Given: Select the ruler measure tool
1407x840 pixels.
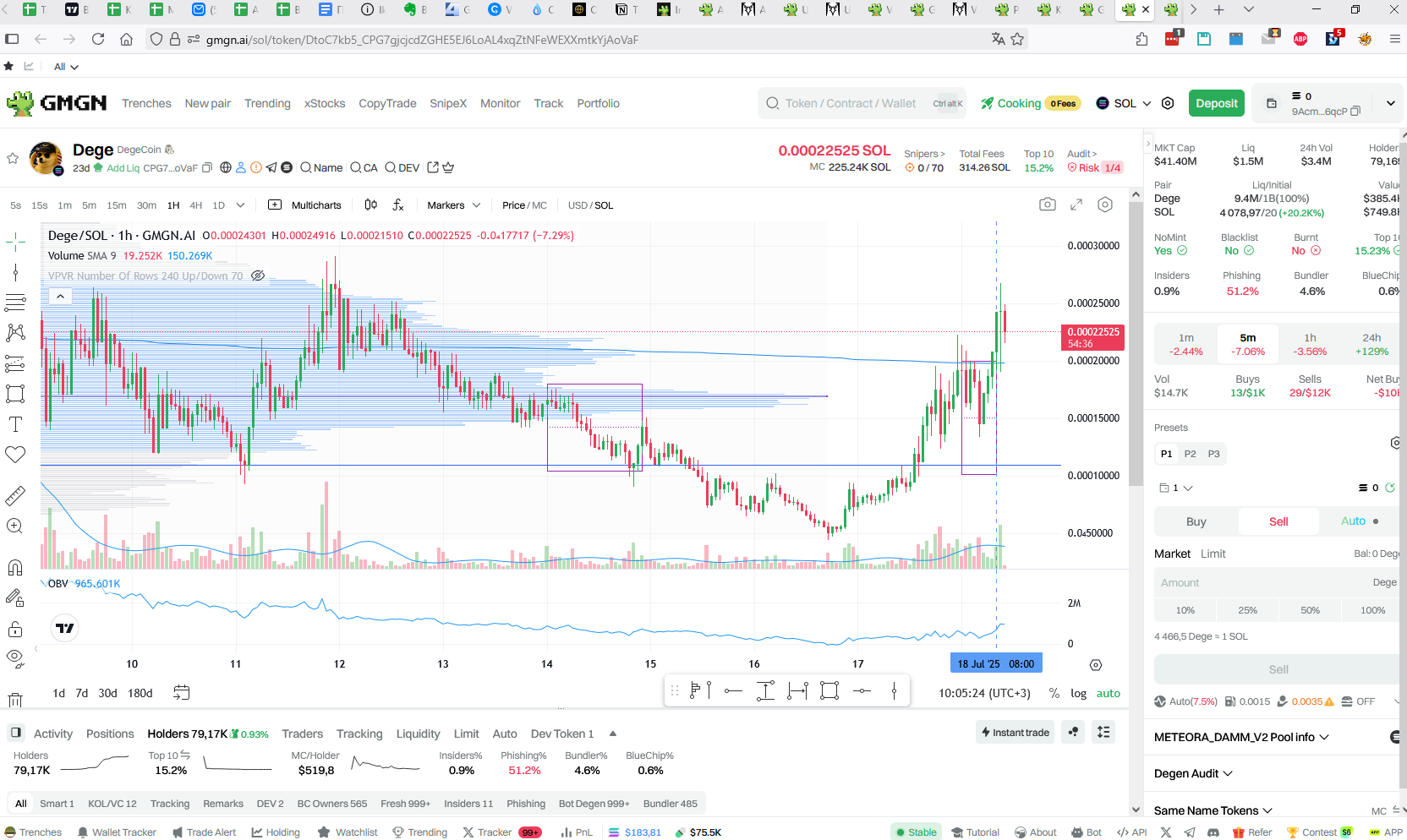Looking at the screenshot, I should 15,496.
